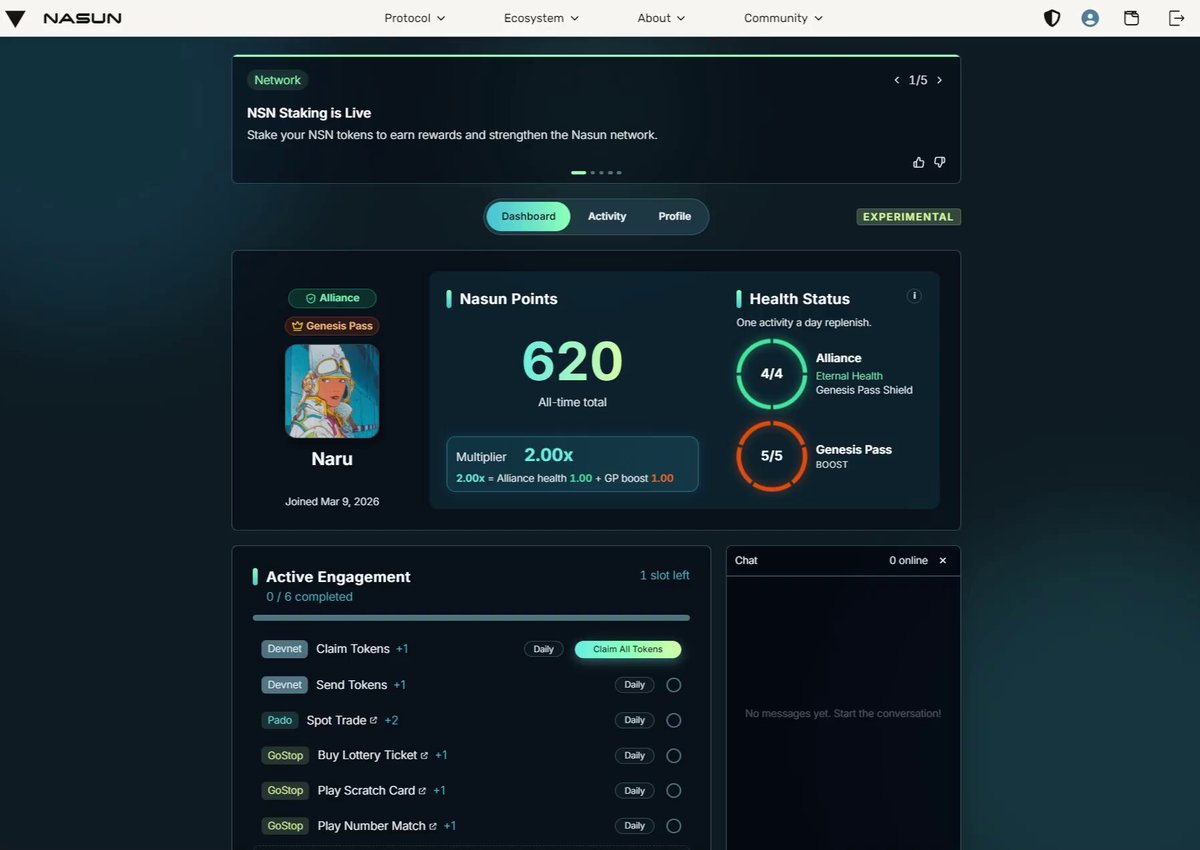The width and height of the screenshot is (1200, 850).
Task: Click the Nasun triangle logo icon
Action: pos(16,19)
